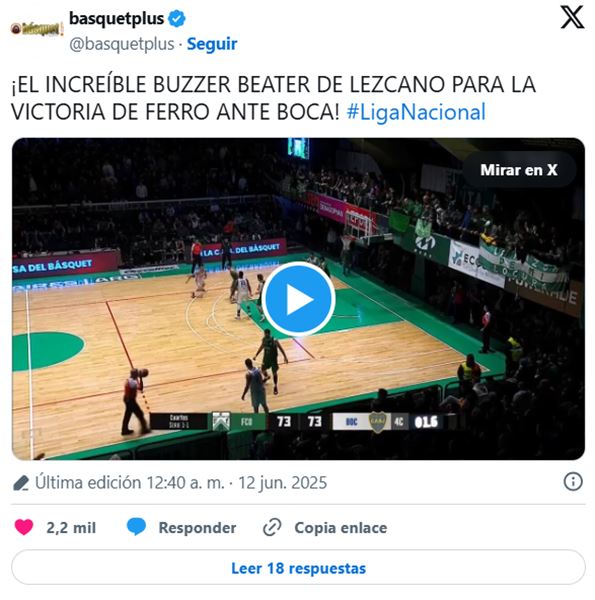Screen dimensions: 595x600
Task: Click the basquetplus display name
Action: pos(117,19)
